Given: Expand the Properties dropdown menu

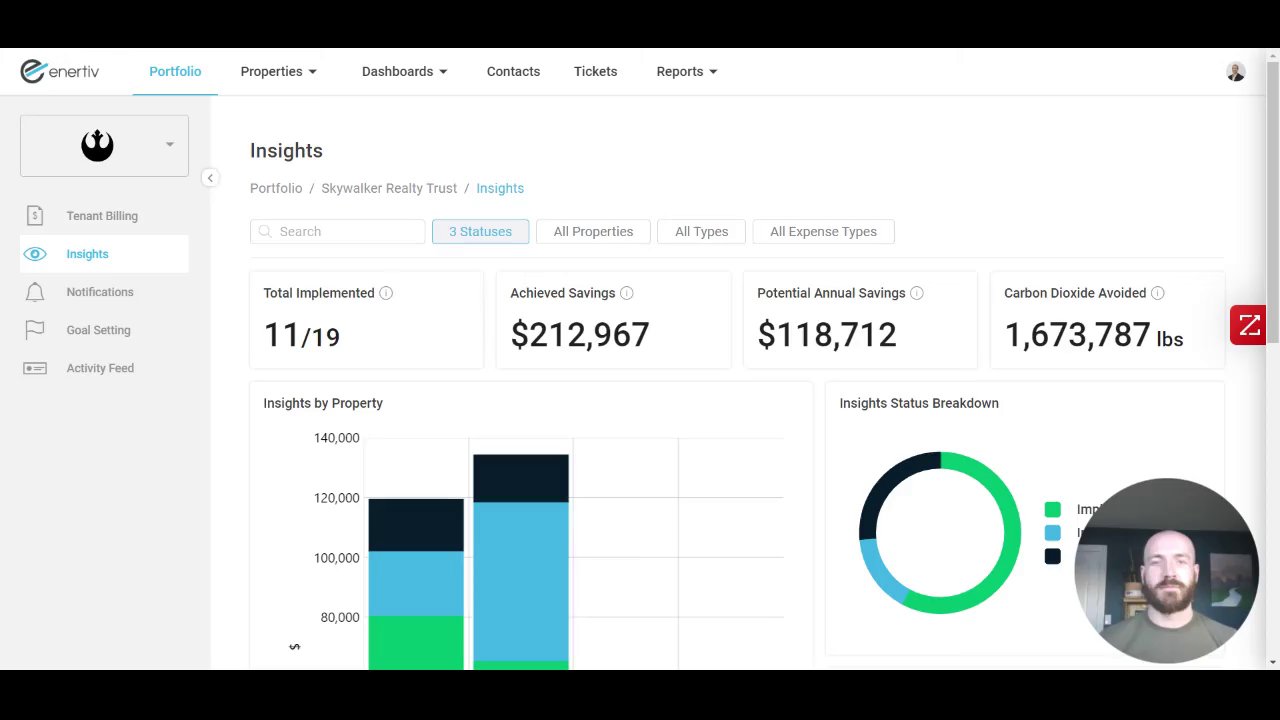Looking at the screenshot, I should pos(279,72).
